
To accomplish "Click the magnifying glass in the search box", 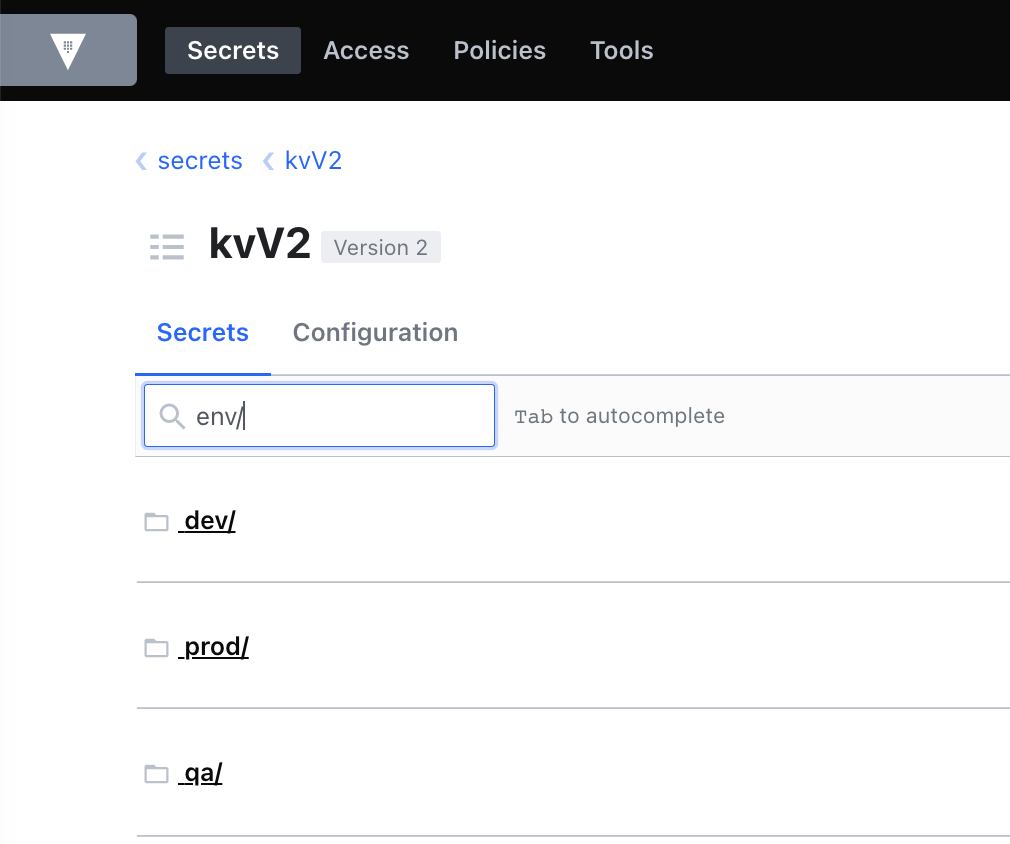I will (171, 416).
